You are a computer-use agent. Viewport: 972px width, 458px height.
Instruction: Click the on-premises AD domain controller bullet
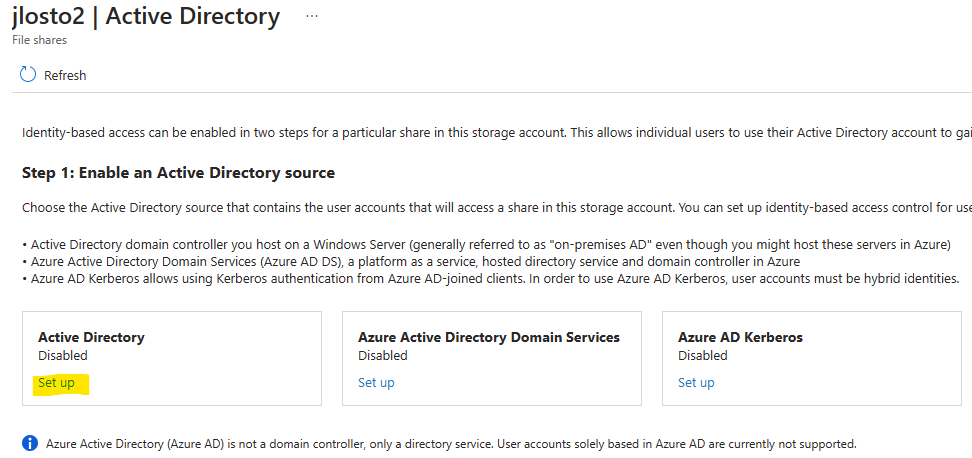[486, 244]
